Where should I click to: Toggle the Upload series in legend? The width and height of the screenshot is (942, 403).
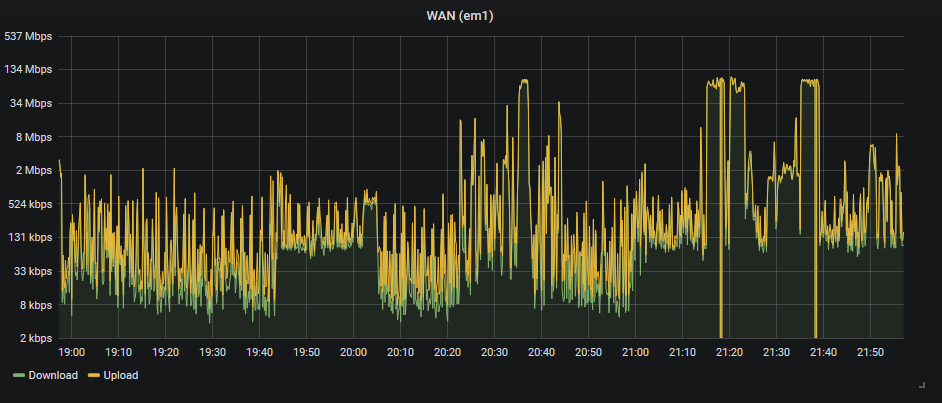click(x=121, y=375)
